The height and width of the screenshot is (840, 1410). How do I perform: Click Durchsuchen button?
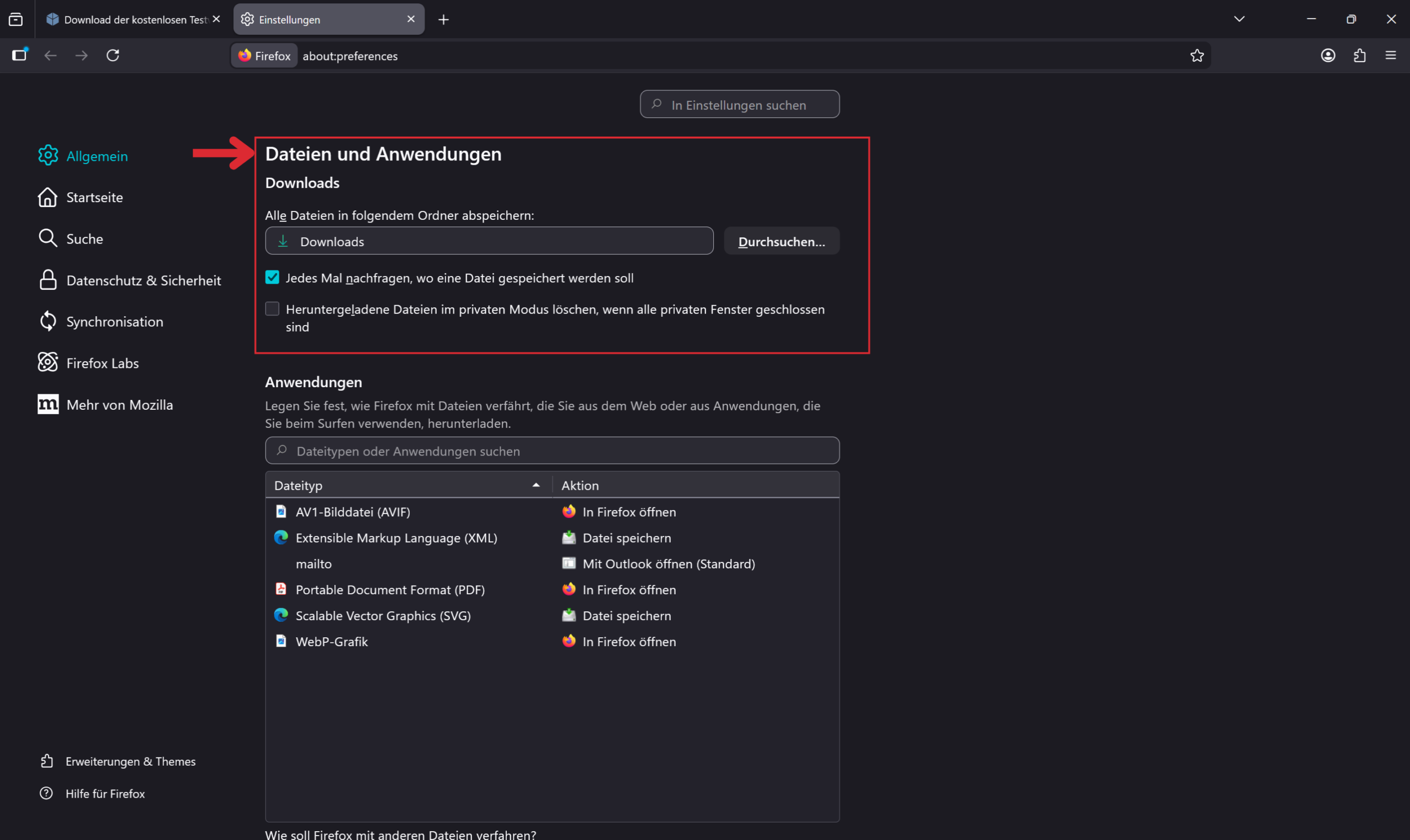[x=782, y=241]
